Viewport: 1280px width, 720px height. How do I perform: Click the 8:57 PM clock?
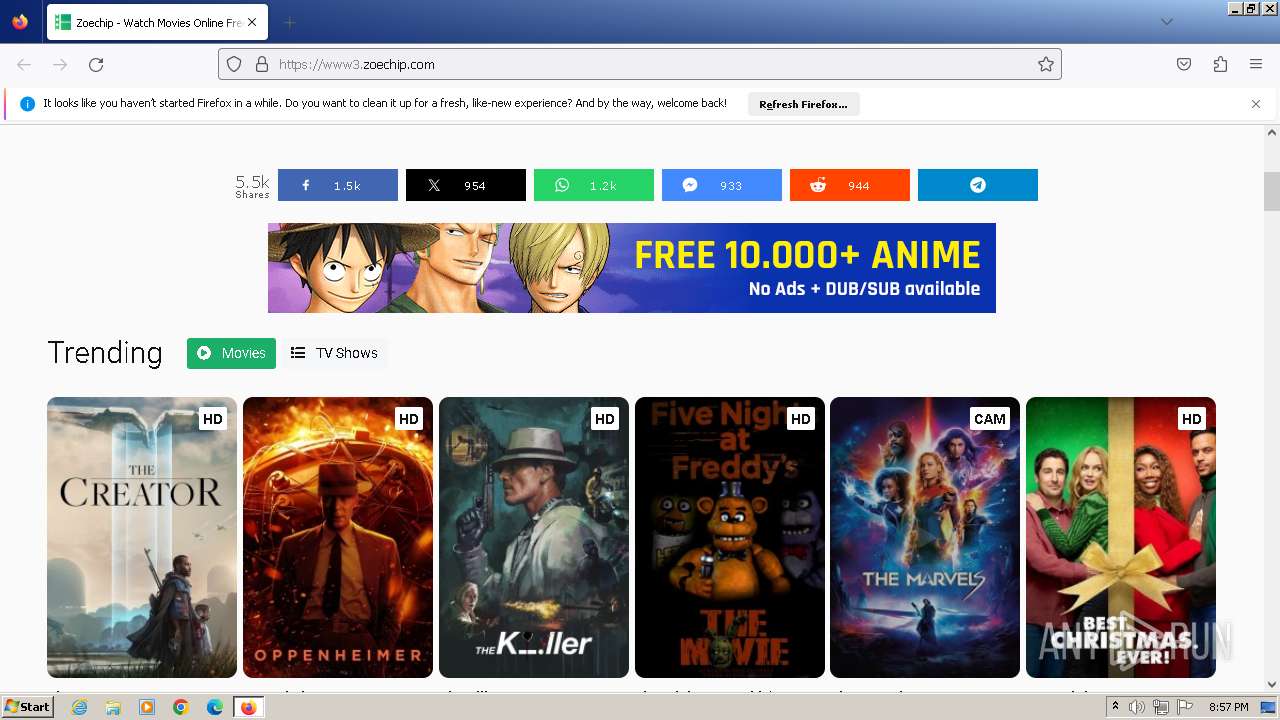pyautogui.click(x=1228, y=707)
